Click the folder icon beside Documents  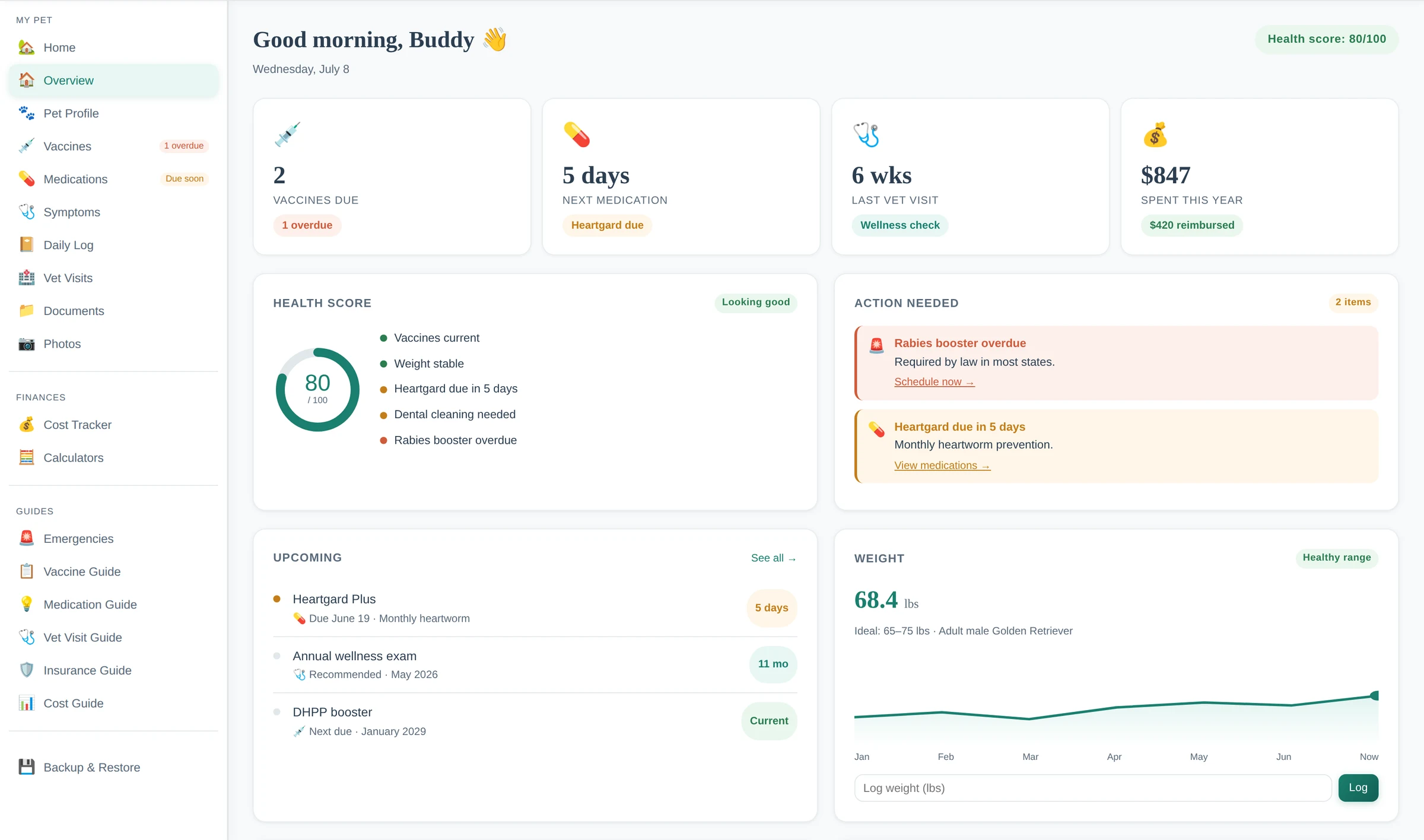click(26, 311)
